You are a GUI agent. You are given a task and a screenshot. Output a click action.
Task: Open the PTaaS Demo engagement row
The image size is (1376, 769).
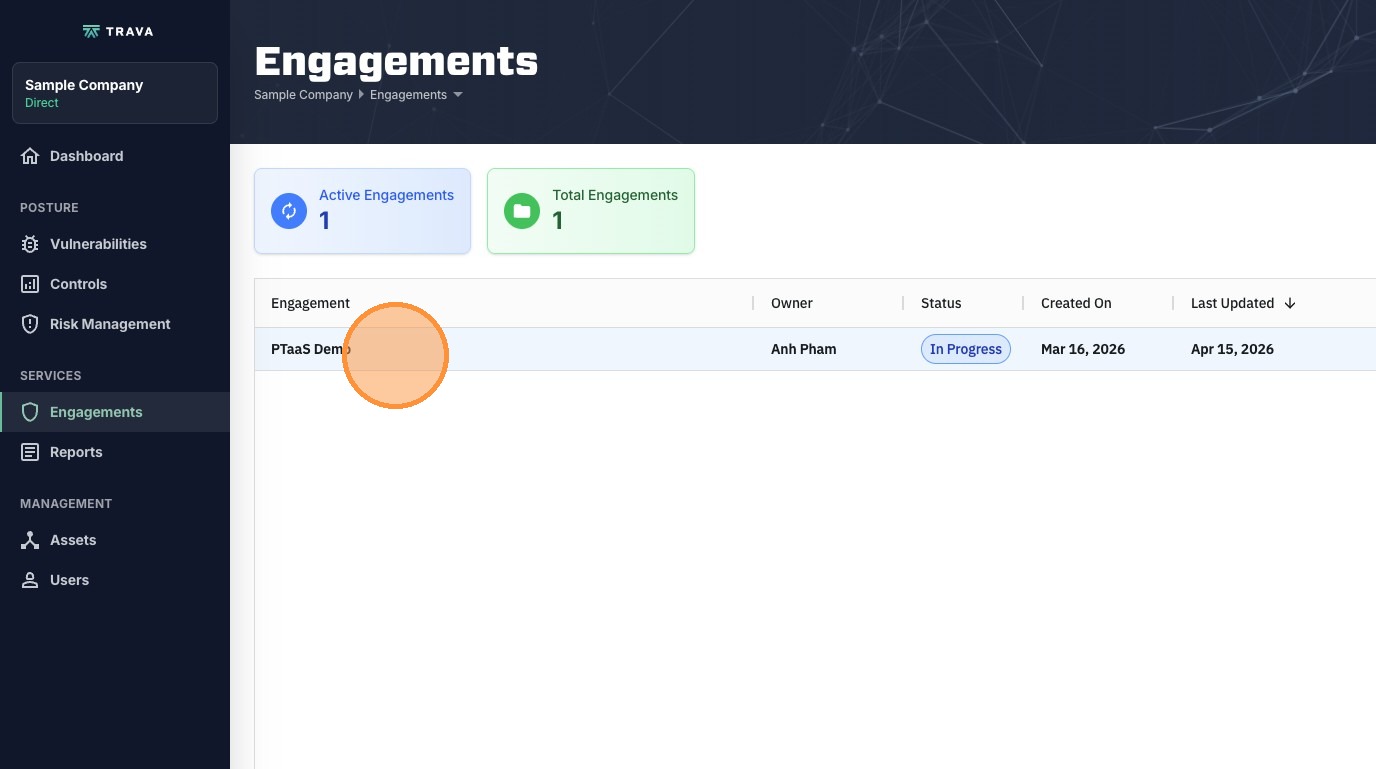pos(815,349)
